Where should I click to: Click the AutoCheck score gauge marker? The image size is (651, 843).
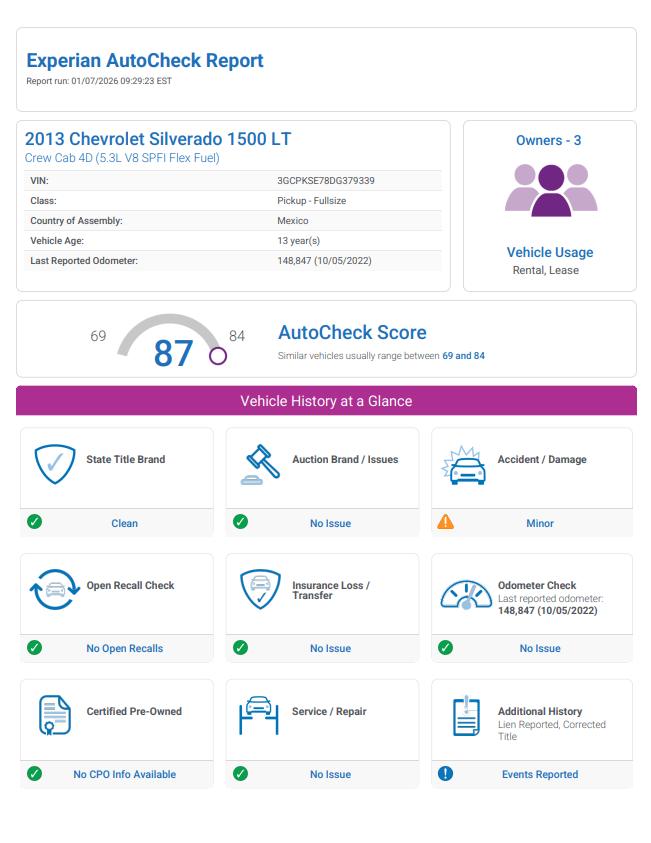click(x=218, y=356)
